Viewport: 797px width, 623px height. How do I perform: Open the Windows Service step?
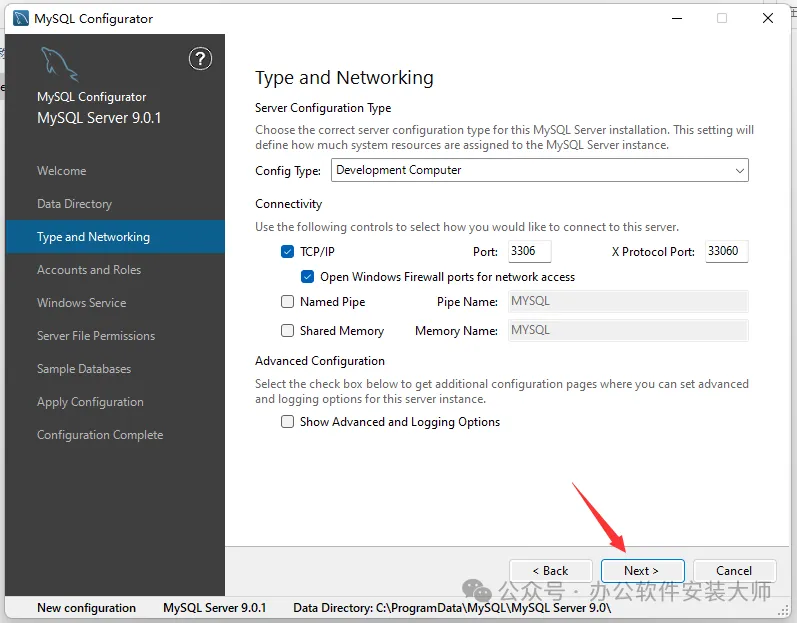81,303
